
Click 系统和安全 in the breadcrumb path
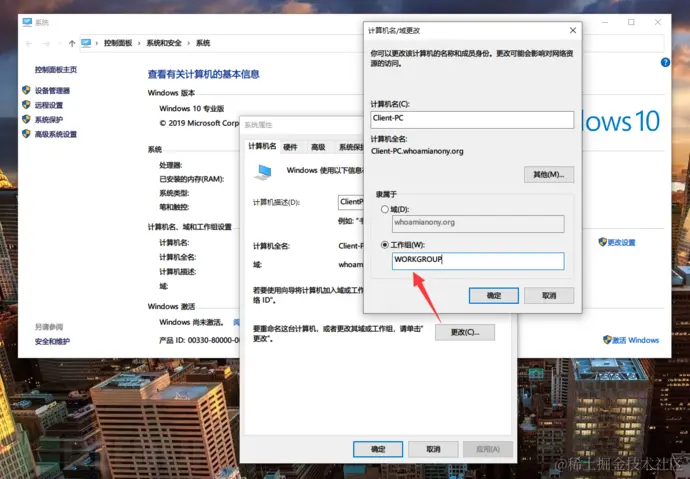pyautogui.click(x=164, y=43)
